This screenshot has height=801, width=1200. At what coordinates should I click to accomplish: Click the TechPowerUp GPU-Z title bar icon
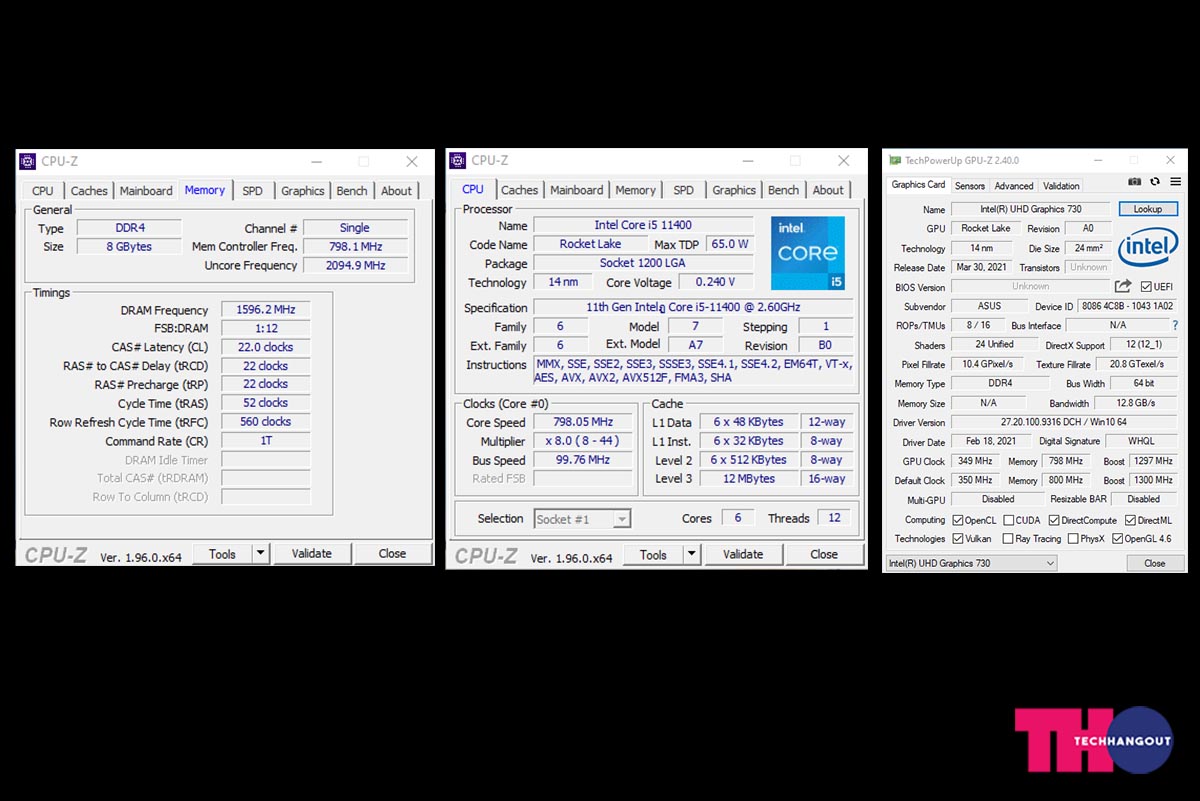click(x=894, y=160)
